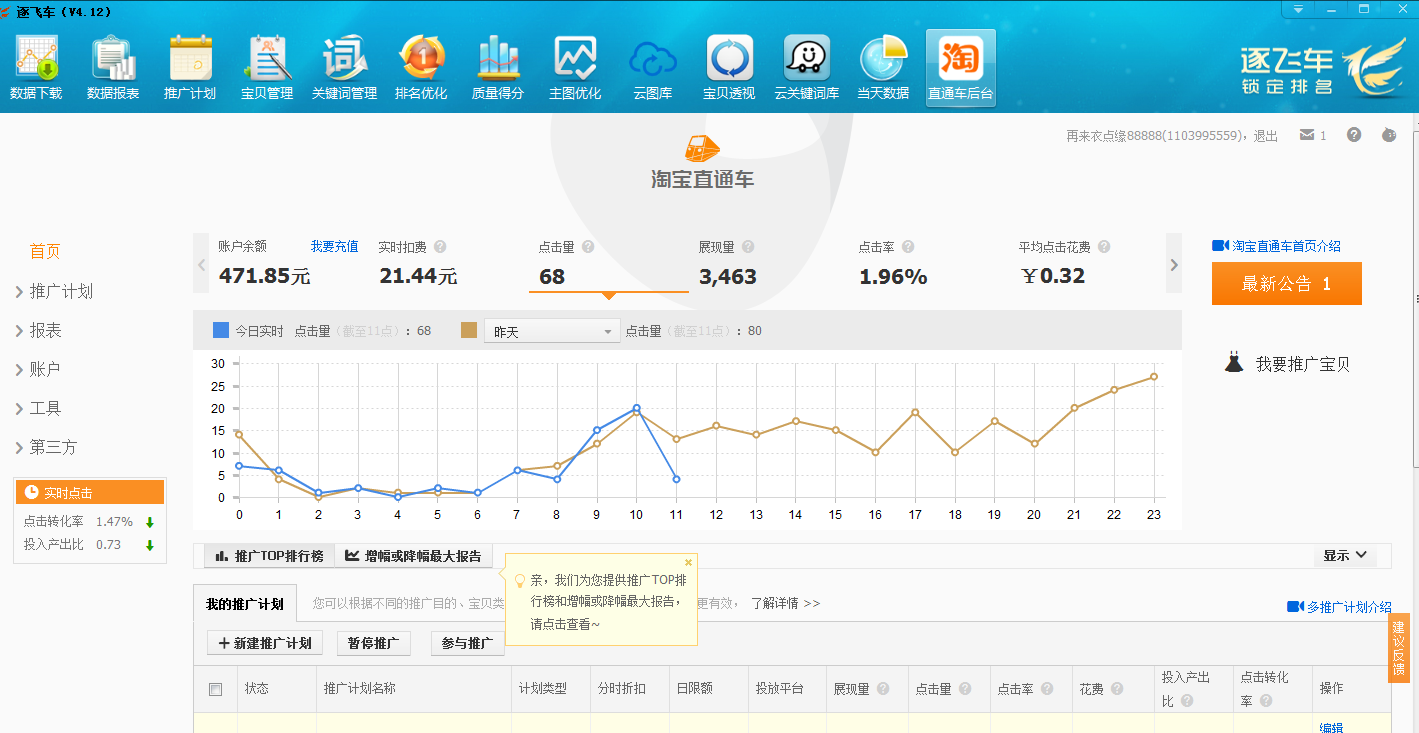
Task: Open the 关键词管理 toolbar icon
Action: [x=344, y=68]
